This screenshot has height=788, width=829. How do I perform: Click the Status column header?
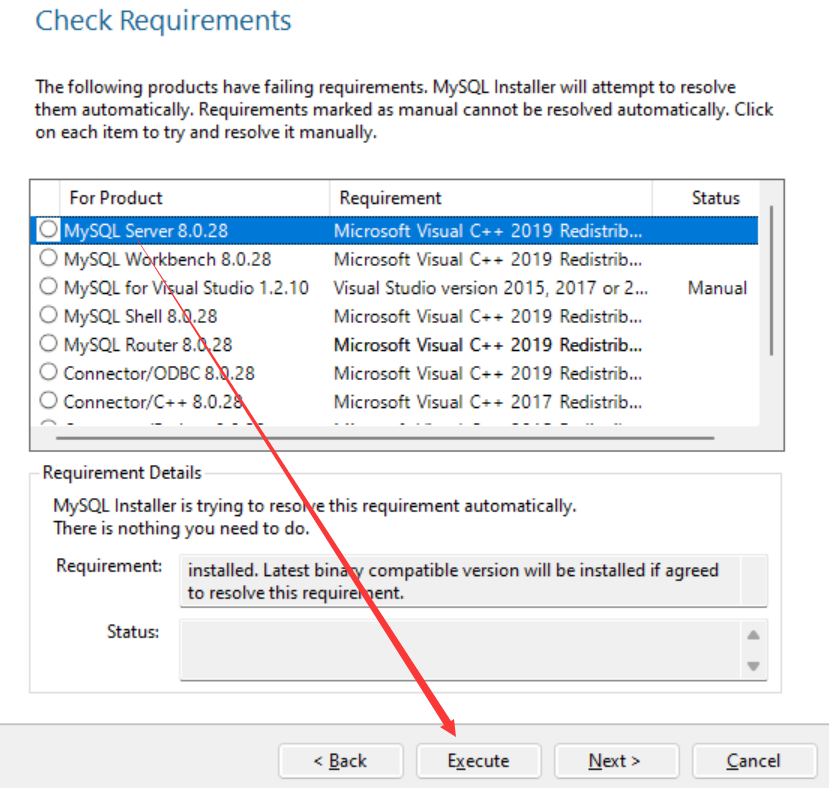pyautogui.click(x=706, y=198)
